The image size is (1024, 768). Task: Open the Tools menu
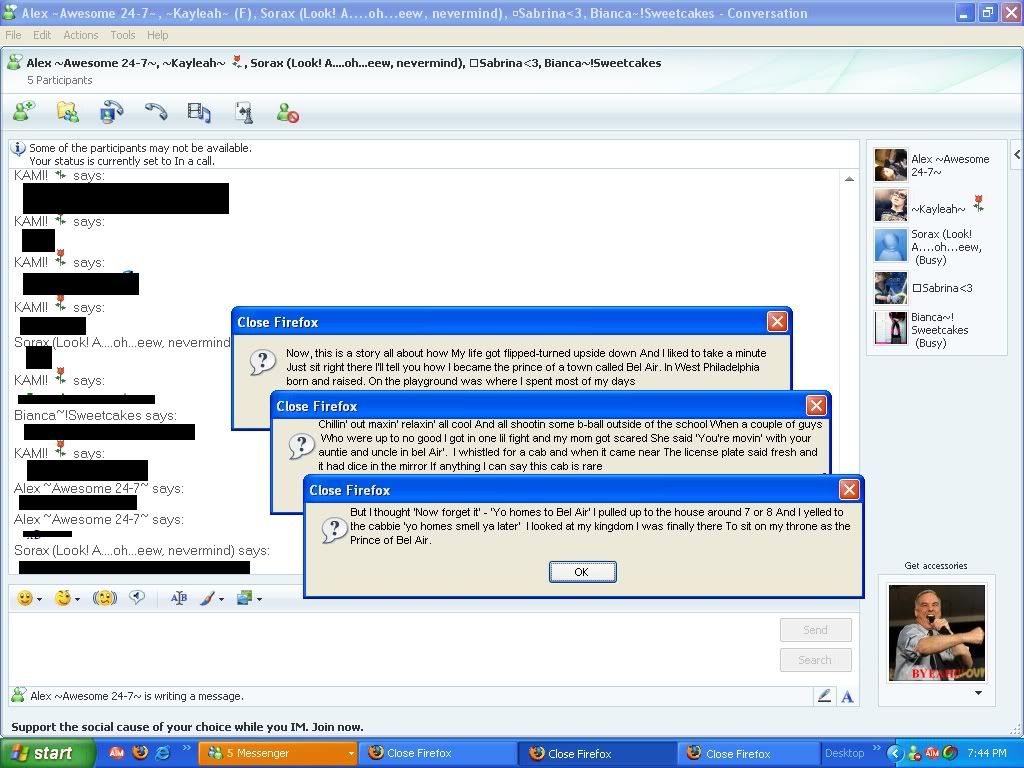(123, 35)
